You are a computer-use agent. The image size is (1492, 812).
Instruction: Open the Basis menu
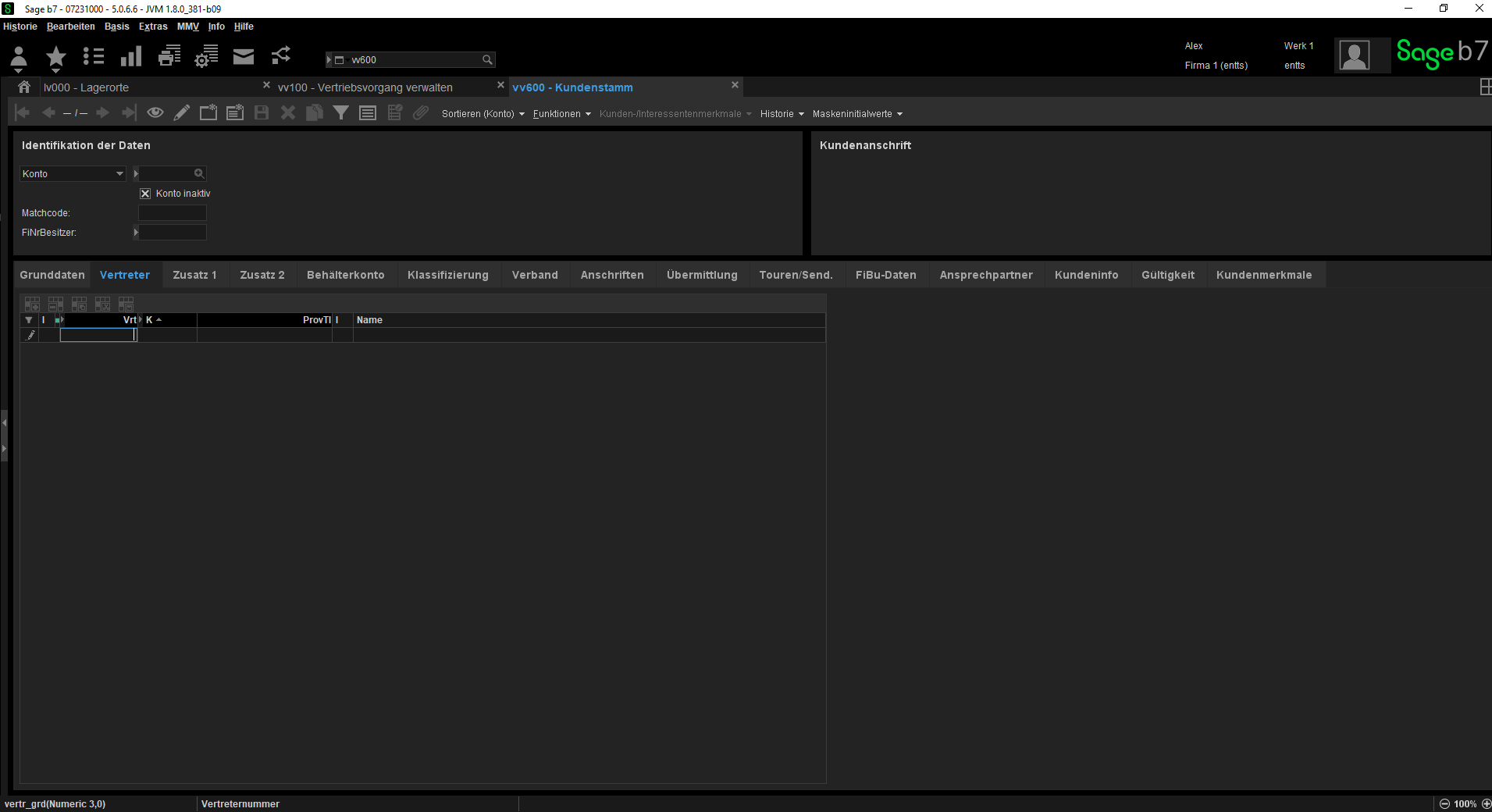(117, 27)
